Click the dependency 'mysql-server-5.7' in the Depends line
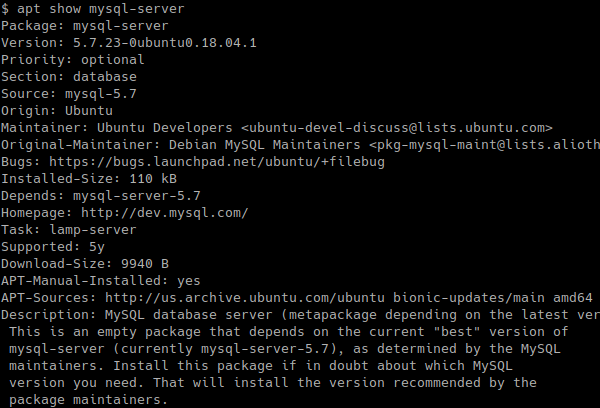The width and height of the screenshot is (600, 408). [137, 196]
